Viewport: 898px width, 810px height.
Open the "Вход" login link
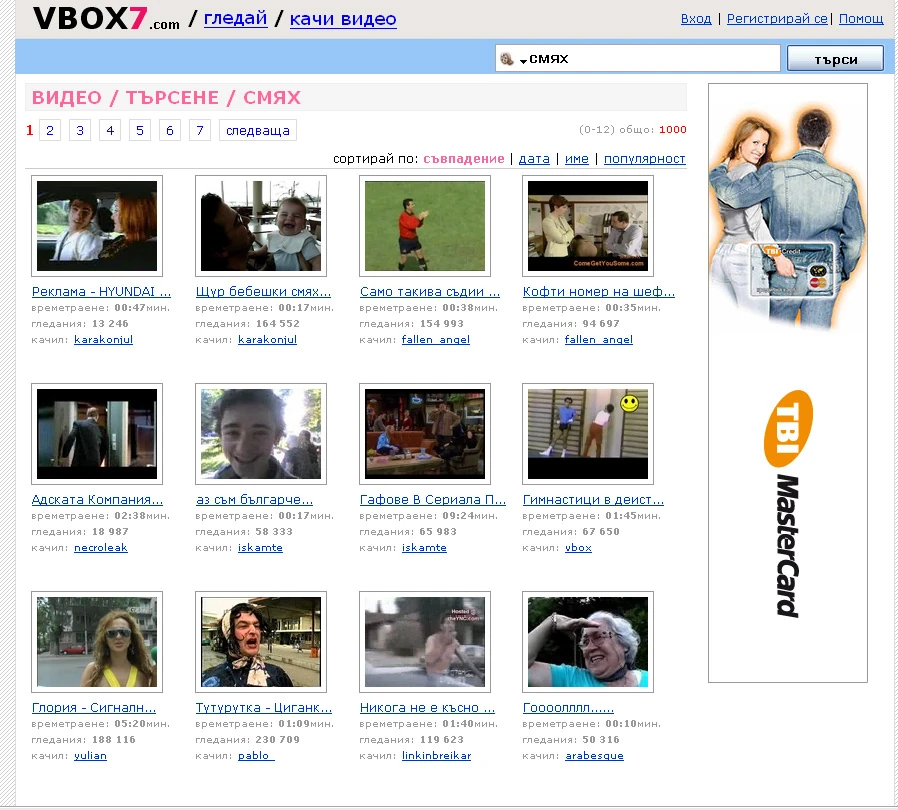695,18
